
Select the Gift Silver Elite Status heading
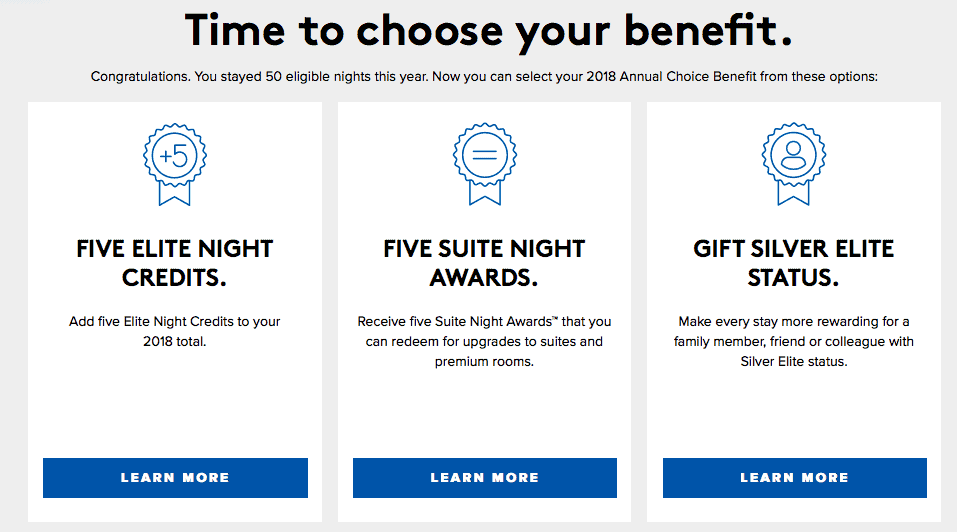tap(793, 263)
